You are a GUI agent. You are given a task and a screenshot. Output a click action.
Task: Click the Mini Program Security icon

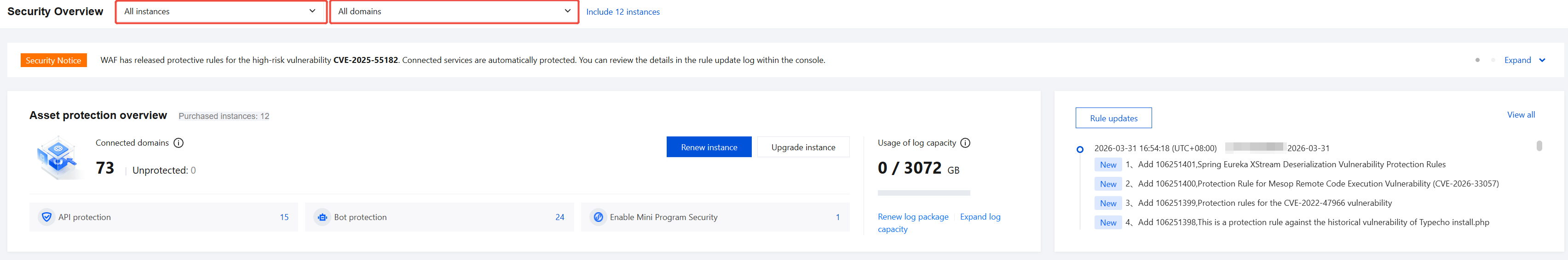click(598, 217)
